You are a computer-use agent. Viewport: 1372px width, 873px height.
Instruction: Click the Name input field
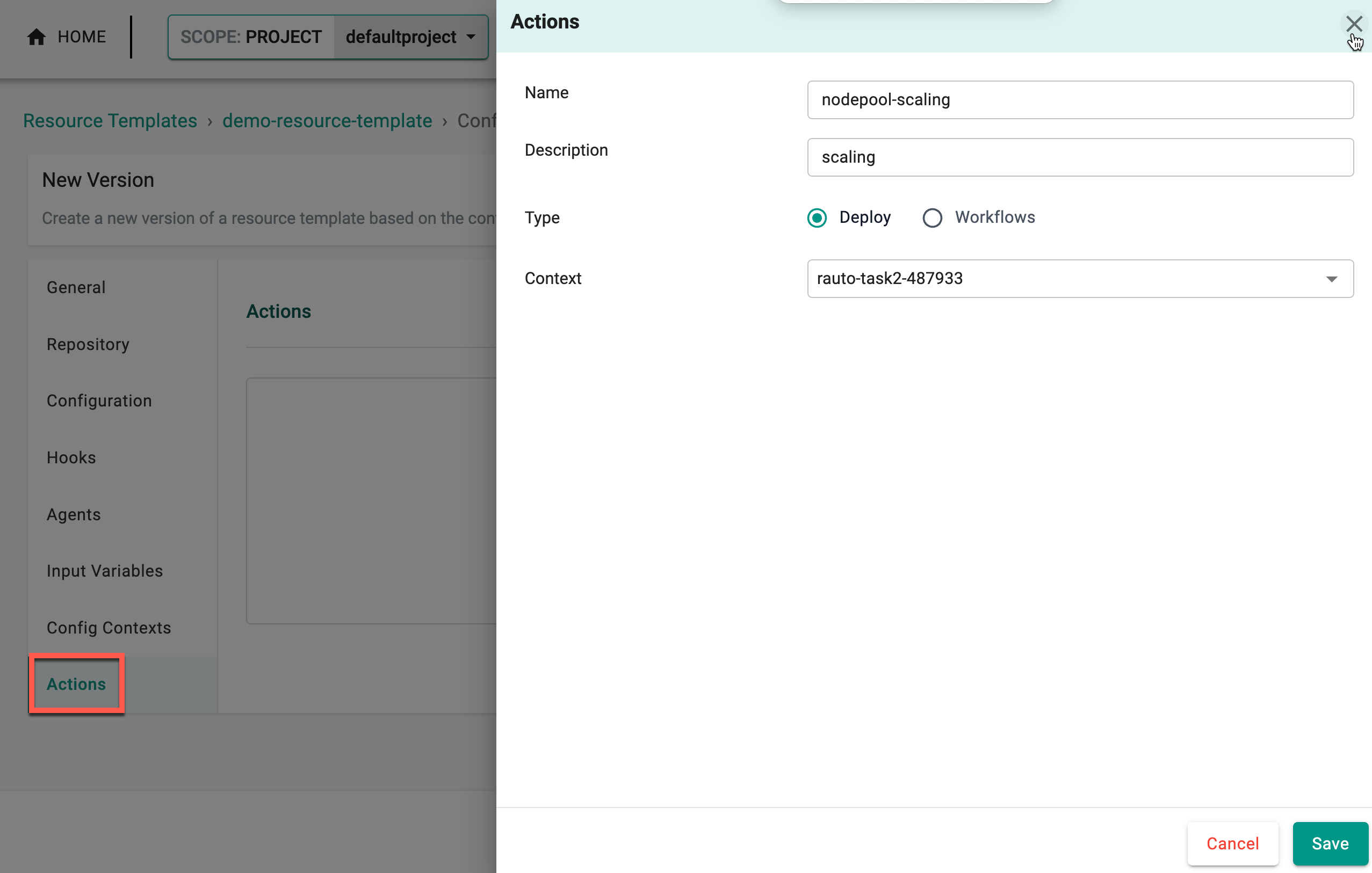[x=1082, y=99]
